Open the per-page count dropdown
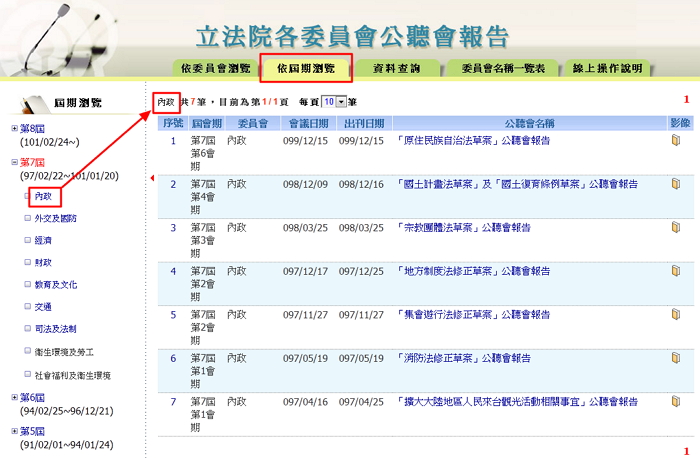Viewport: 700px width, 458px height. tap(340, 102)
